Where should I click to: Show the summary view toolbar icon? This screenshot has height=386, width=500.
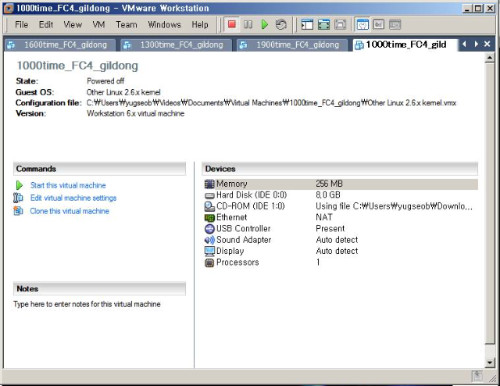[x=362, y=24]
